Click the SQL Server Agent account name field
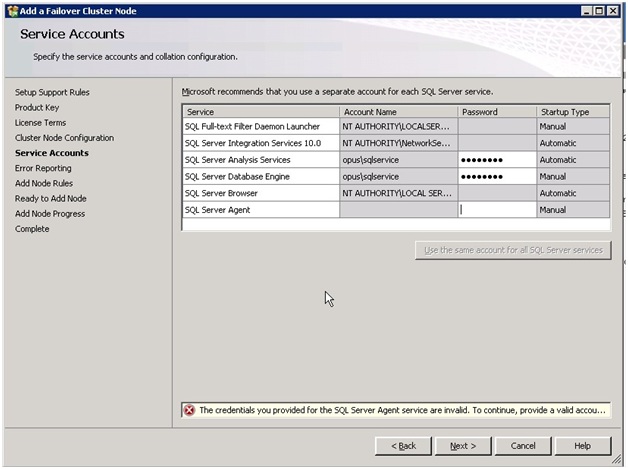The width and height of the screenshot is (628, 469). click(x=399, y=210)
